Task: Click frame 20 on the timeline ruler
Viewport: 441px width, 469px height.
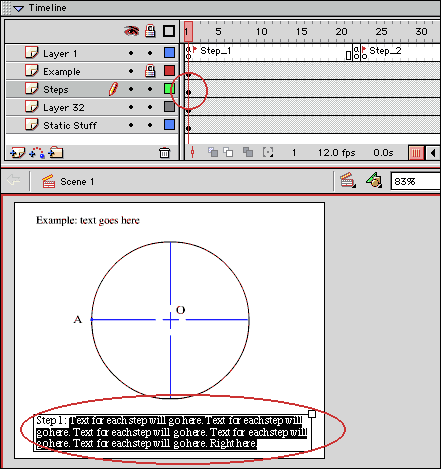Action: pyautogui.click(x=341, y=32)
